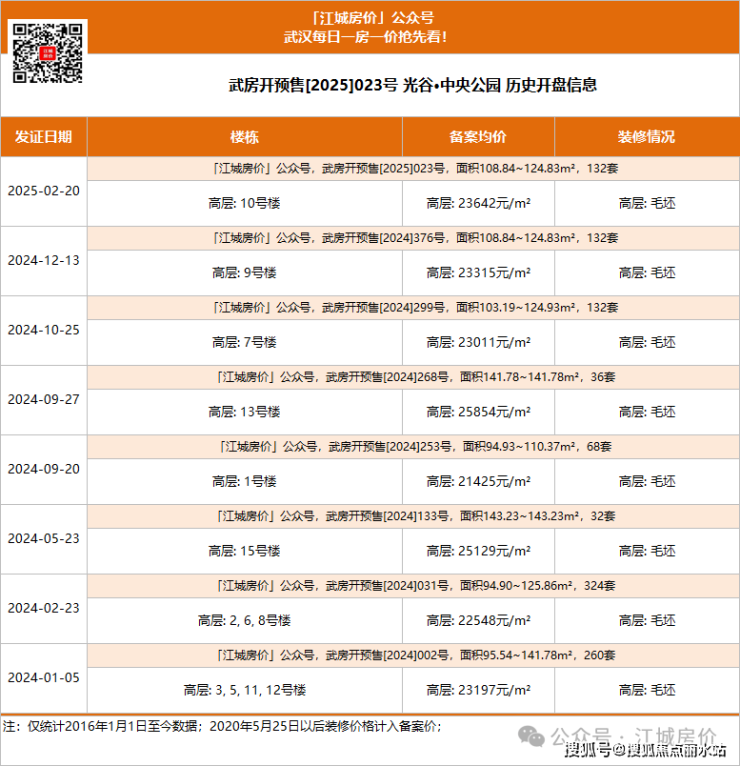Click 高层: 毛坯 in the 2024-01-05 row
The height and width of the screenshot is (766, 740).
[x=647, y=690]
